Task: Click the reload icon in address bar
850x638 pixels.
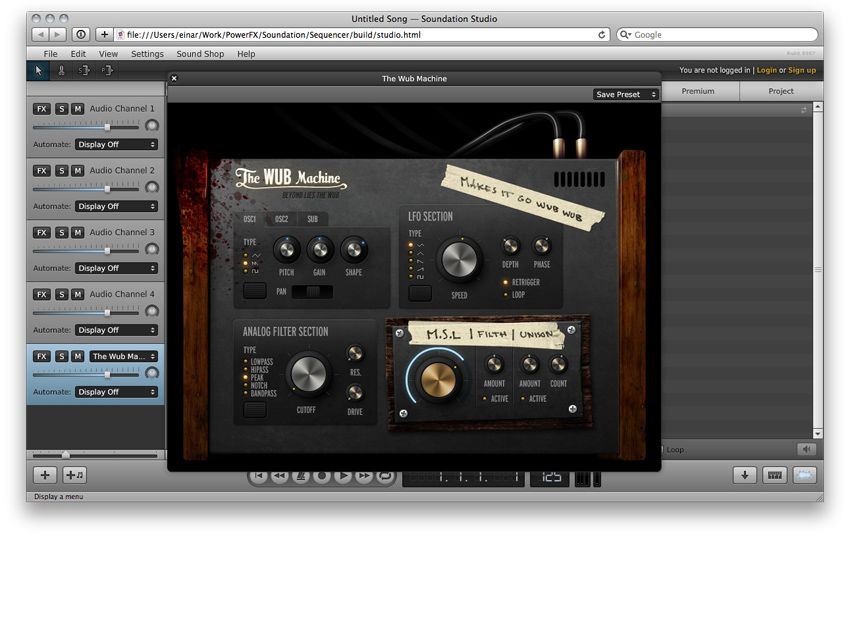Action: click(x=601, y=35)
